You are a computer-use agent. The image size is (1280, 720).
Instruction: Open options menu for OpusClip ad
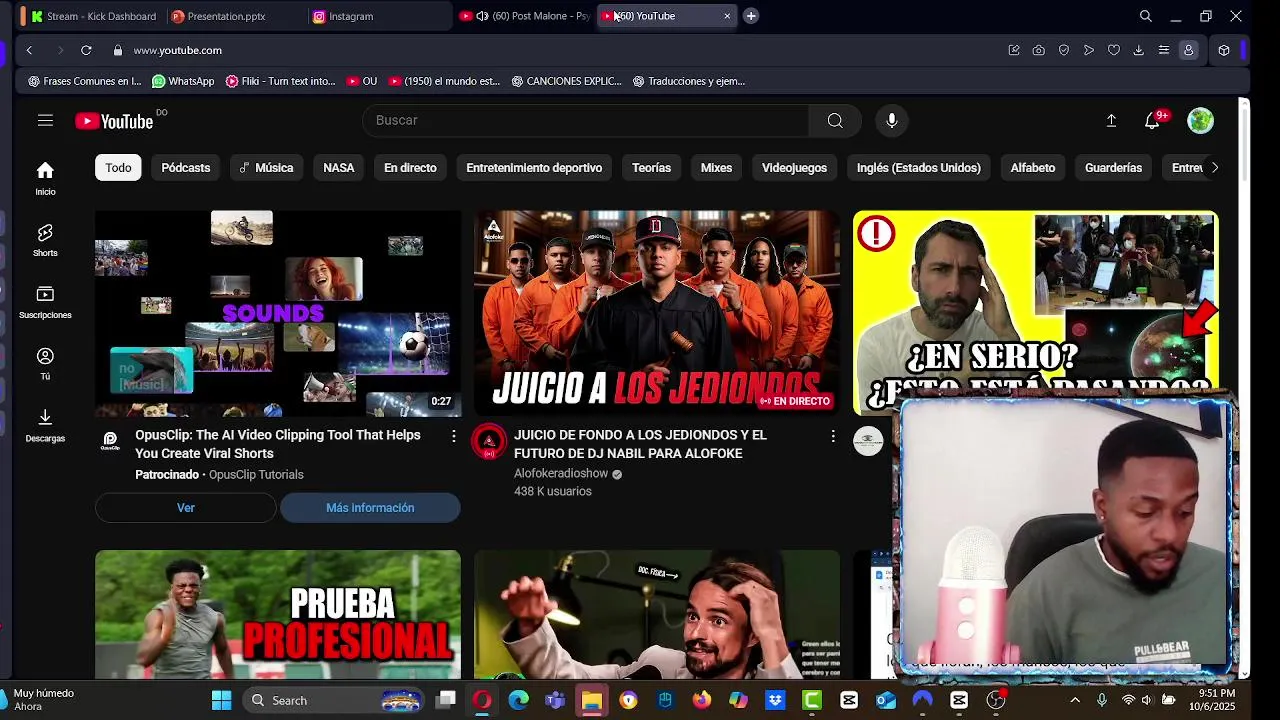click(453, 436)
